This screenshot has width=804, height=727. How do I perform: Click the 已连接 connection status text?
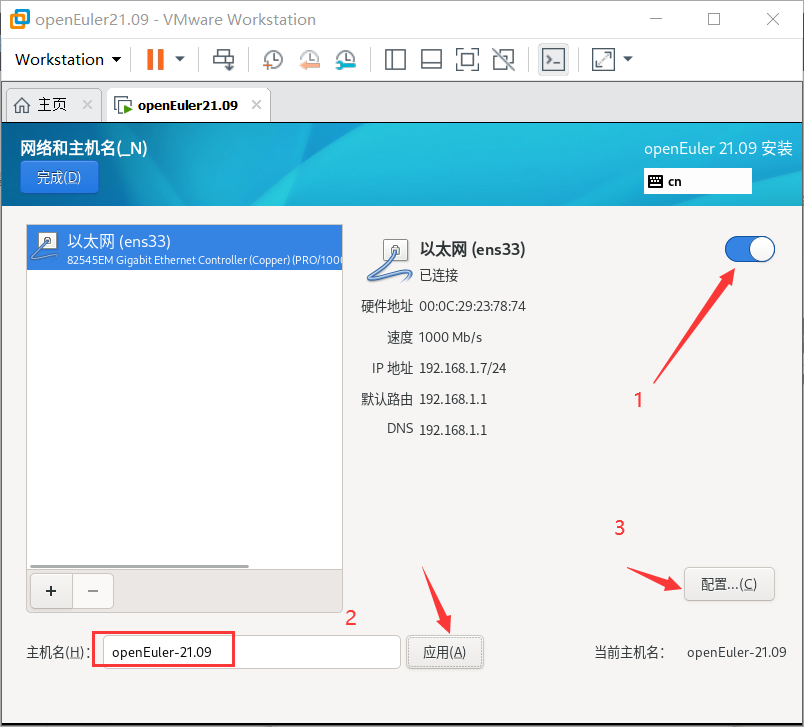[x=439, y=275]
